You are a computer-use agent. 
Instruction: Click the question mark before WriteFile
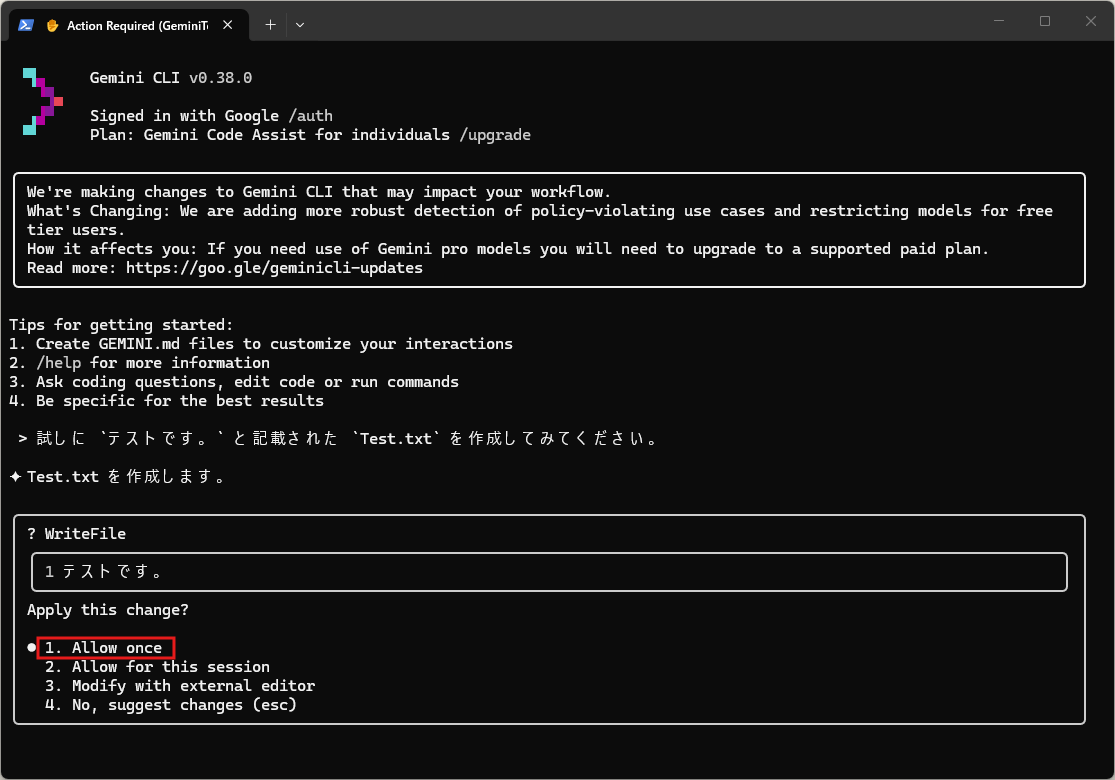tap(32, 534)
